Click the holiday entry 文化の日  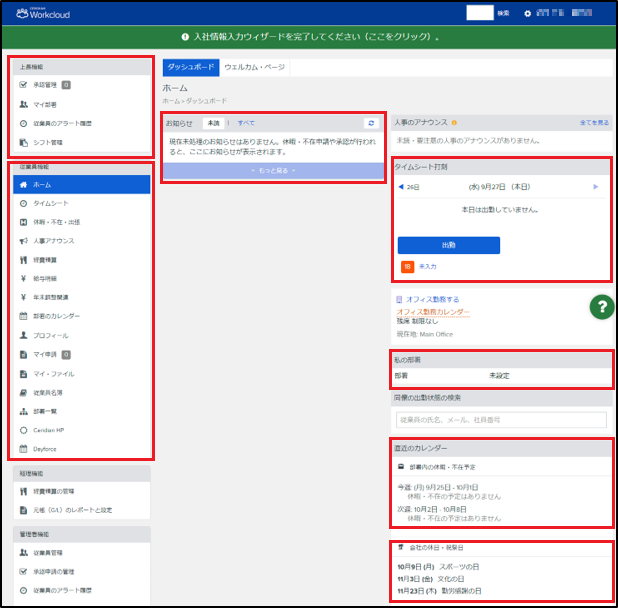pyautogui.click(x=450, y=579)
